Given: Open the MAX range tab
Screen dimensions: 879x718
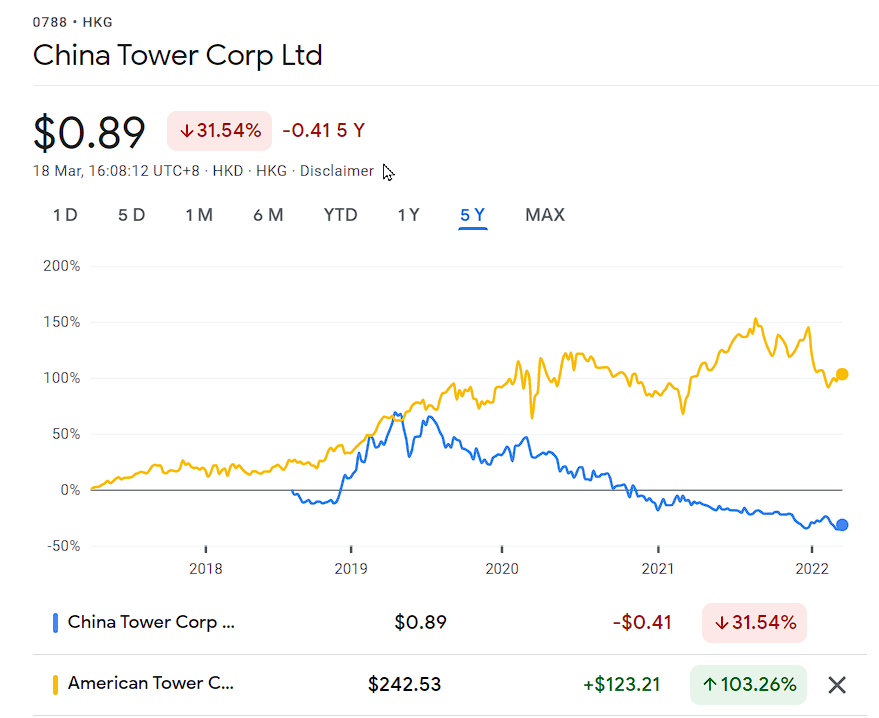Looking at the screenshot, I should (x=545, y=215).
